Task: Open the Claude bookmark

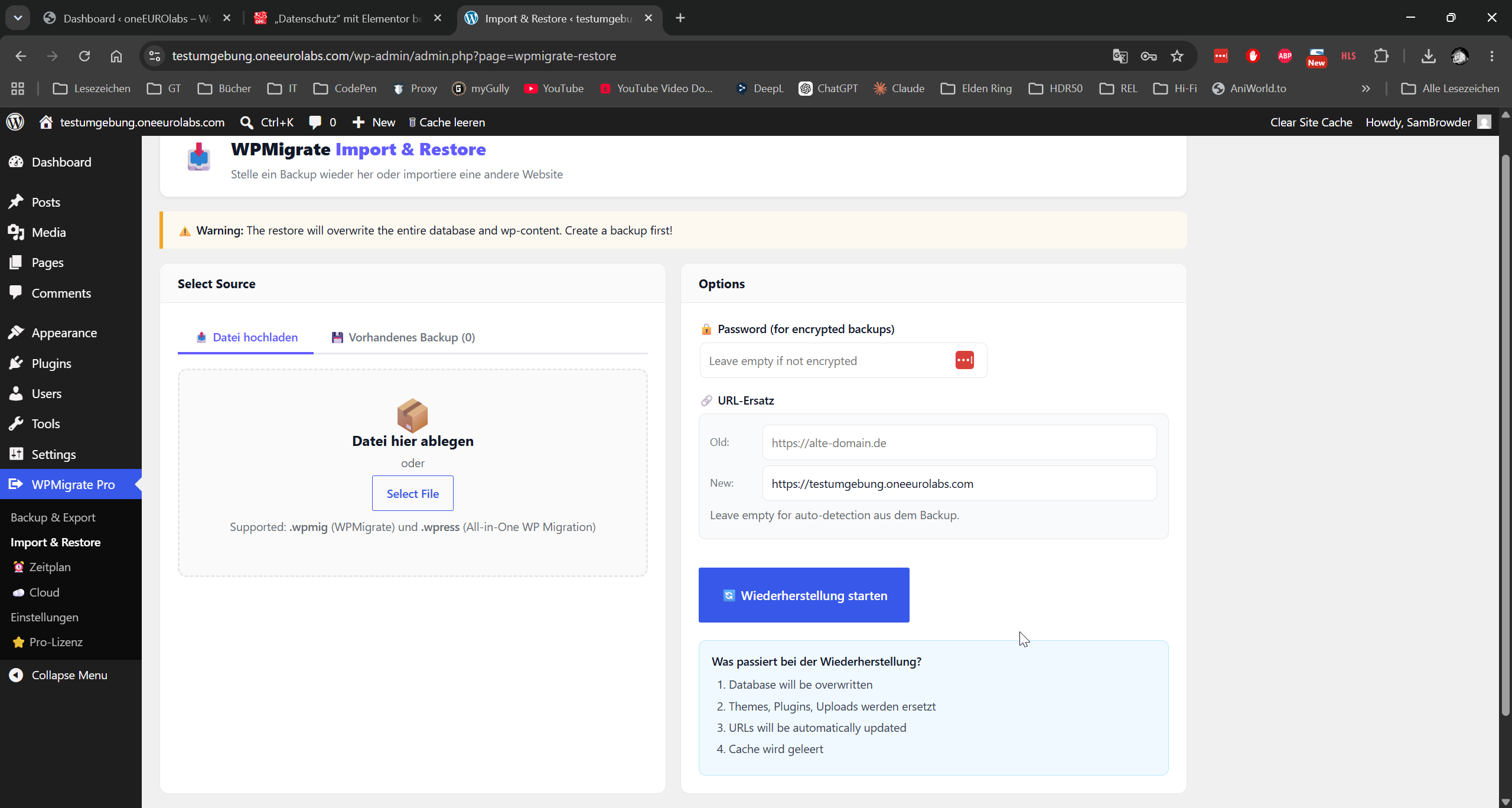Action: point(899,89)
